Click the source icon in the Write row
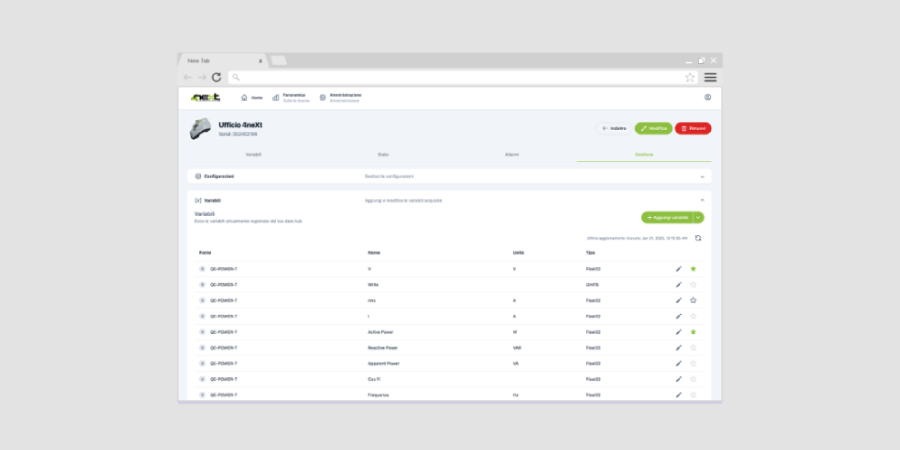Screen dimensions: 900x450 (x=202, y=285)
